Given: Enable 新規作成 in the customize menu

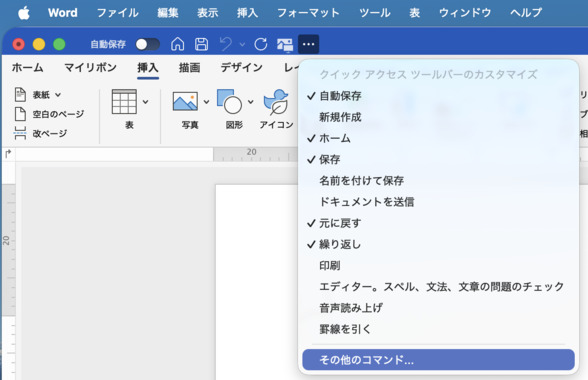Looking at the screenshot, I should click(x=438, y=117).
